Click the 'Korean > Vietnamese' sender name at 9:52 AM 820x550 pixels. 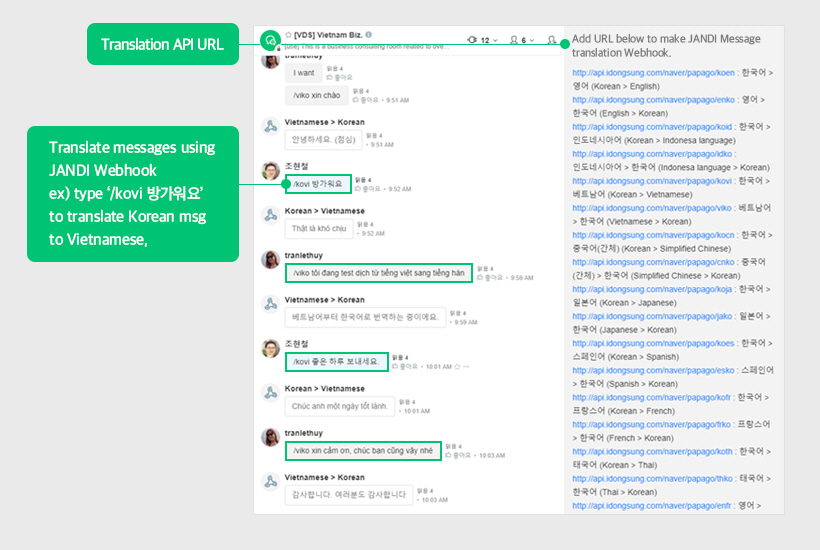tap(324, 211)
